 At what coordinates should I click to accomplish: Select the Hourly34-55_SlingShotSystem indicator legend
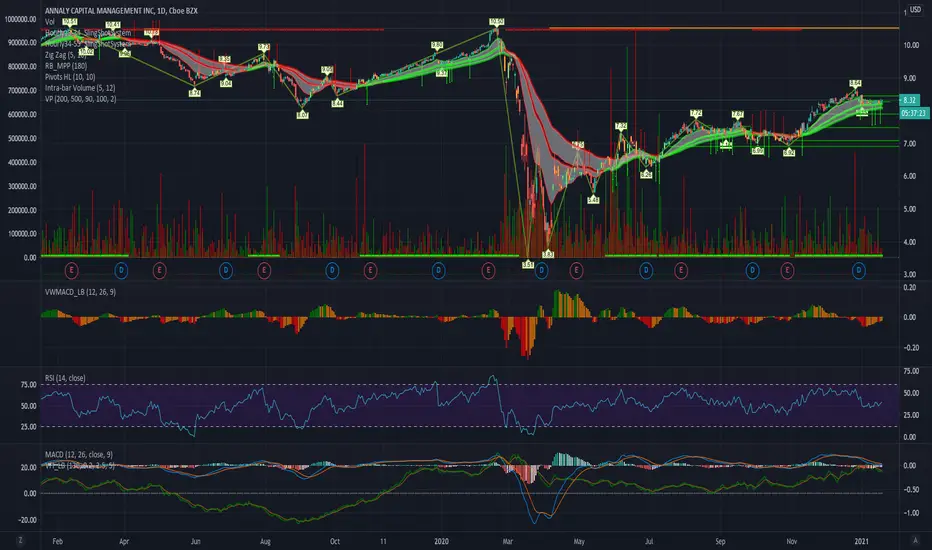pos(88,44)
